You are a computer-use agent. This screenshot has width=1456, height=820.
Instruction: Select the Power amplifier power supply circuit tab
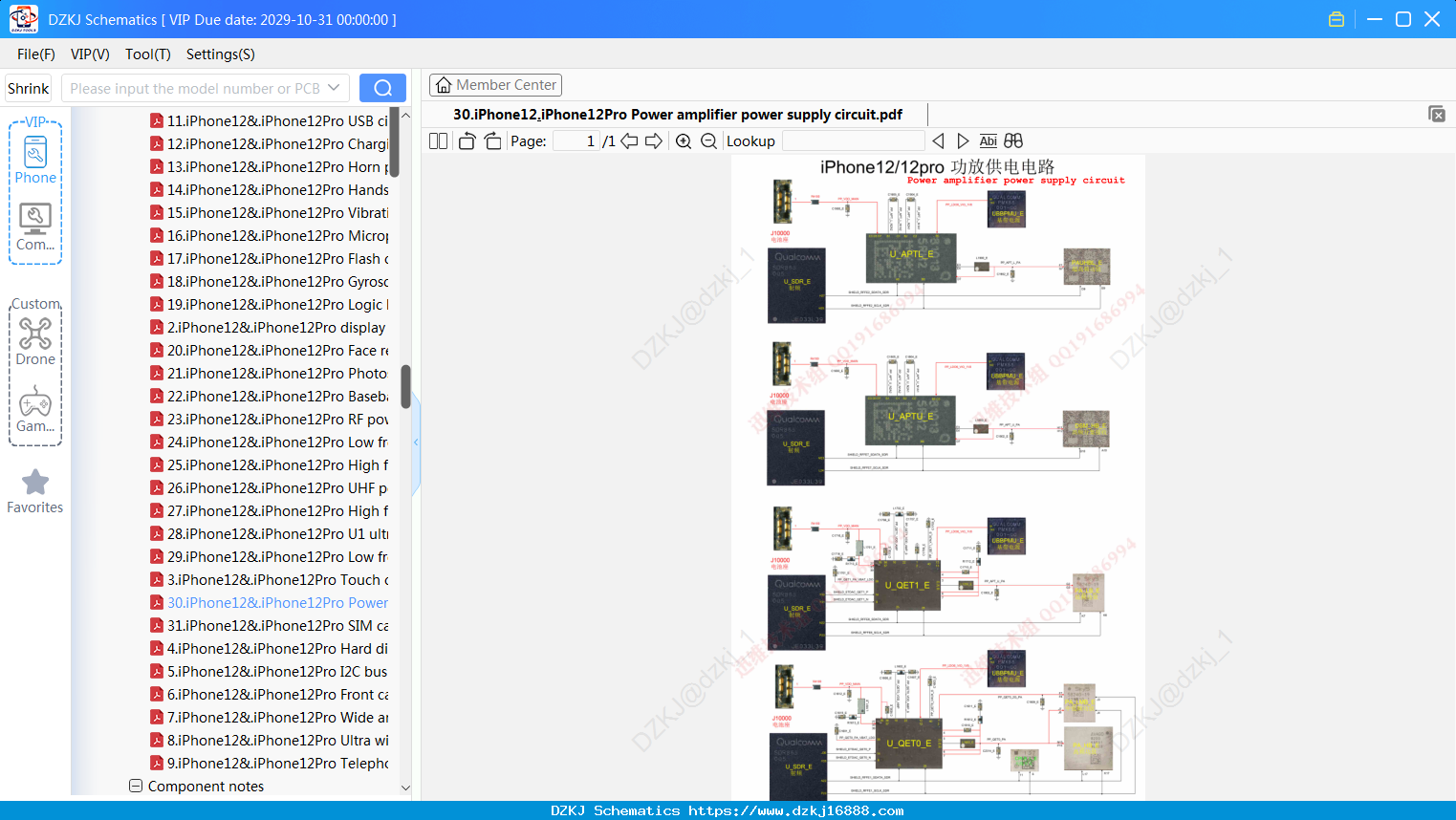[x=678, y=115]
